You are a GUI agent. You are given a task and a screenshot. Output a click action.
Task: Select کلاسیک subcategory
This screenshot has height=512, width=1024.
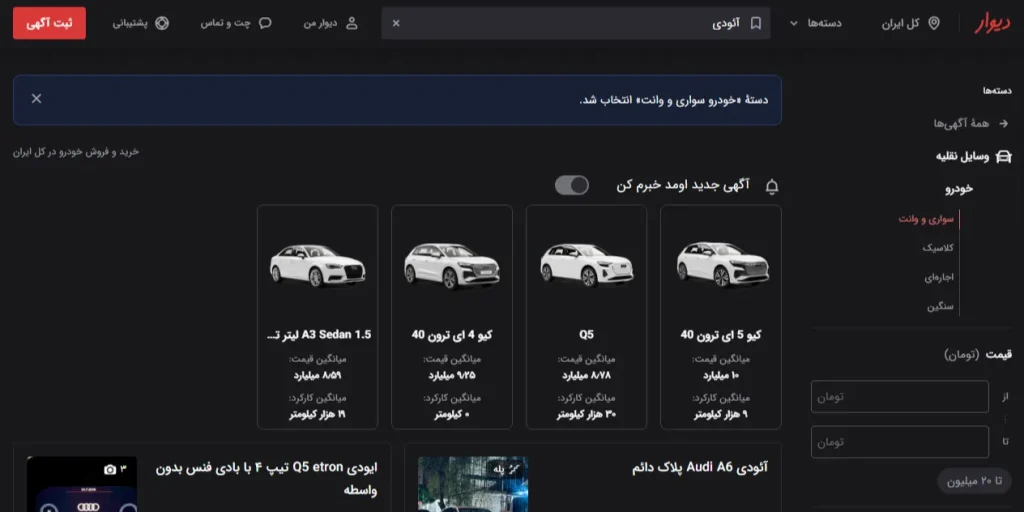coord(938,248)
